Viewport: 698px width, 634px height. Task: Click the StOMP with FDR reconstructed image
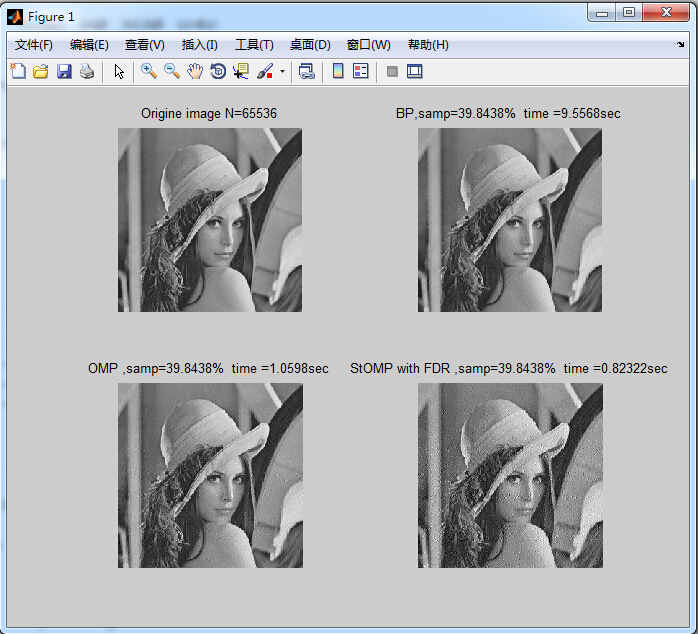[x=510, y=476]
